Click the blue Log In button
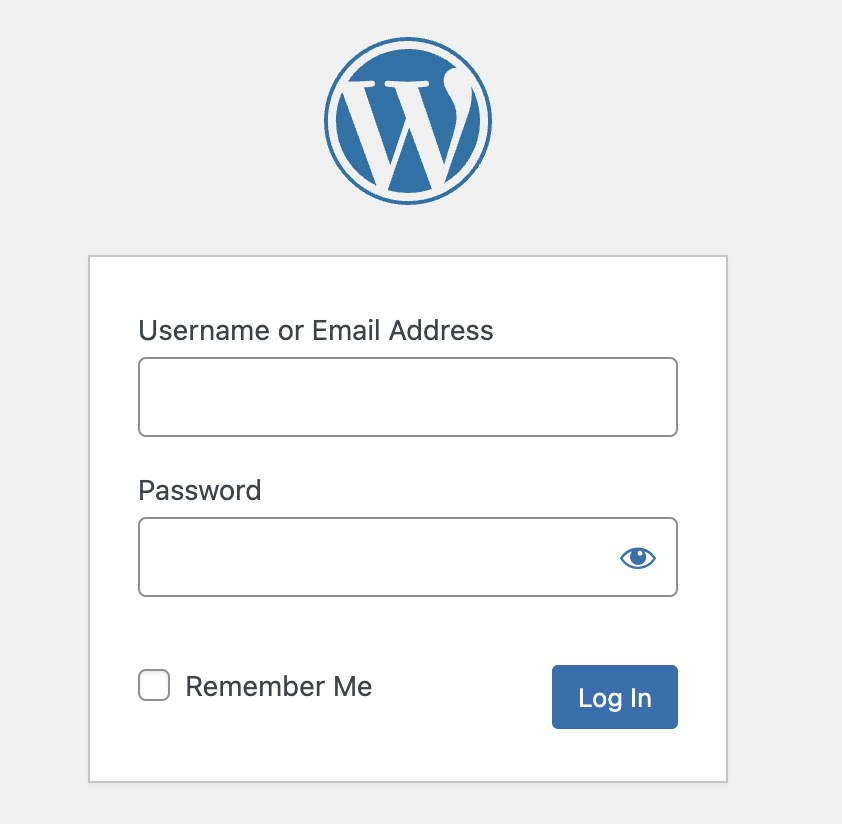Screen dimensions: 842x824 (614, 697)
